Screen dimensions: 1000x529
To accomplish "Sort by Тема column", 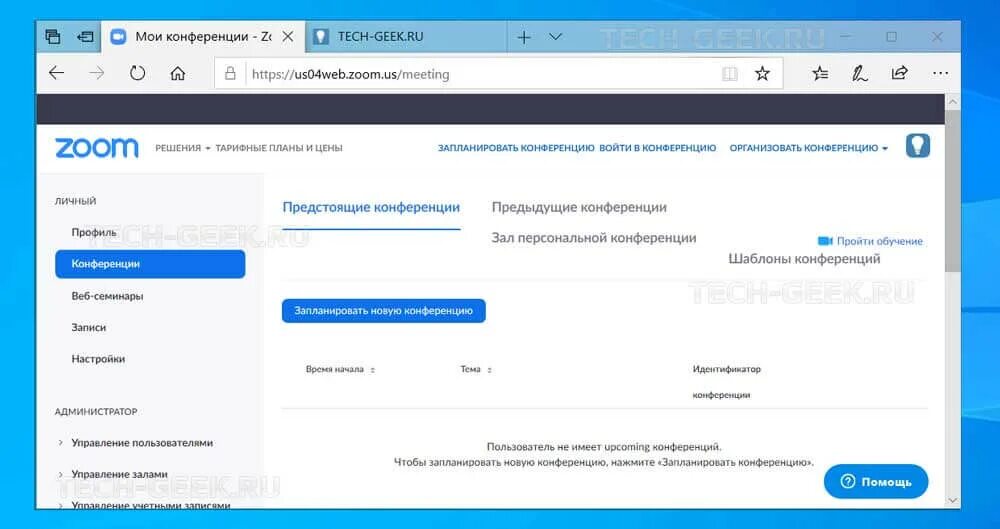I will click(x=476, y=369).
